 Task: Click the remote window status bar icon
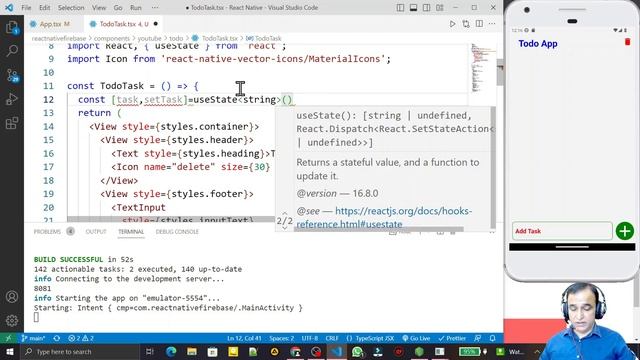(x=8, y=338)
